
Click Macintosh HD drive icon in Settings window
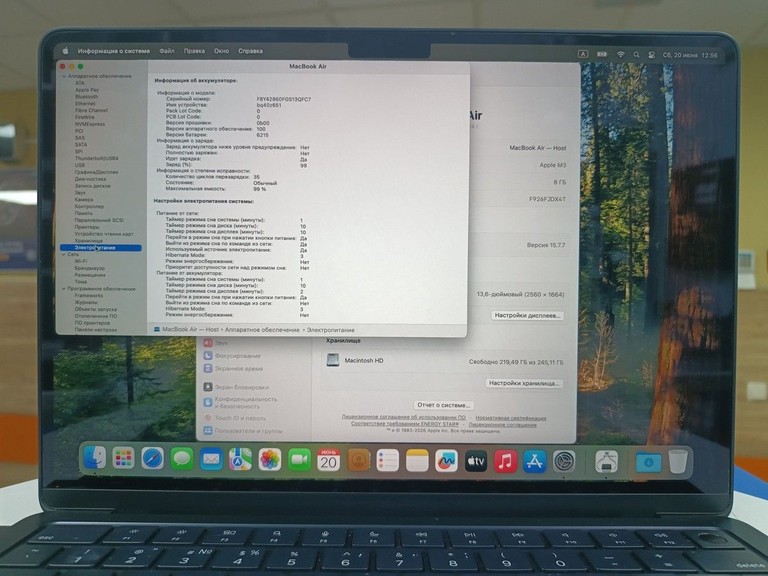333,360
